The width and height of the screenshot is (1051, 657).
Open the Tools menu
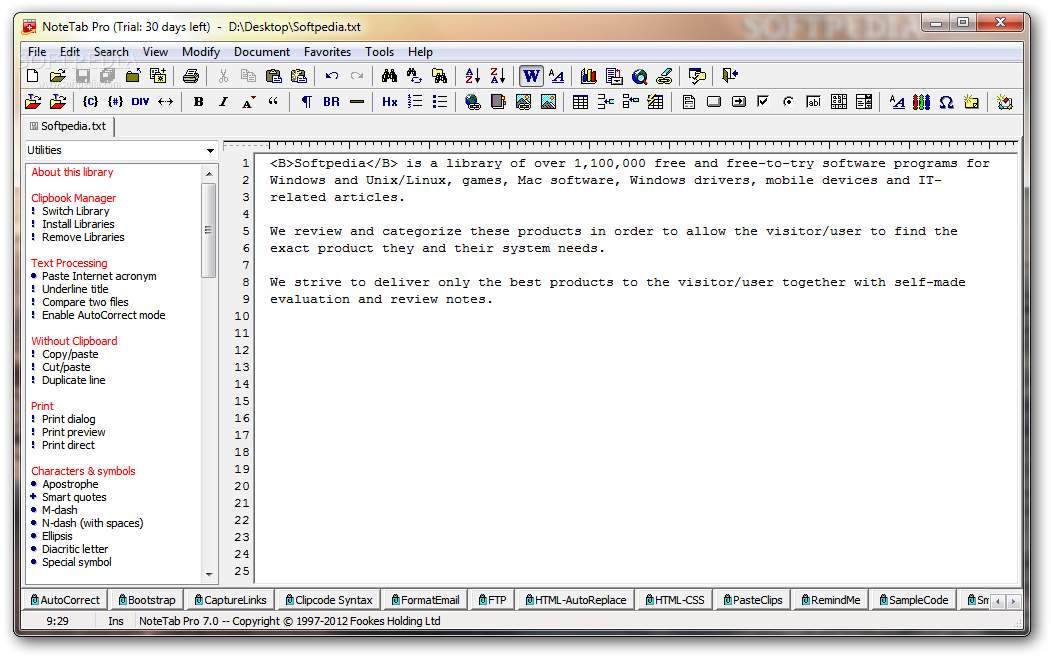(379, 52)
